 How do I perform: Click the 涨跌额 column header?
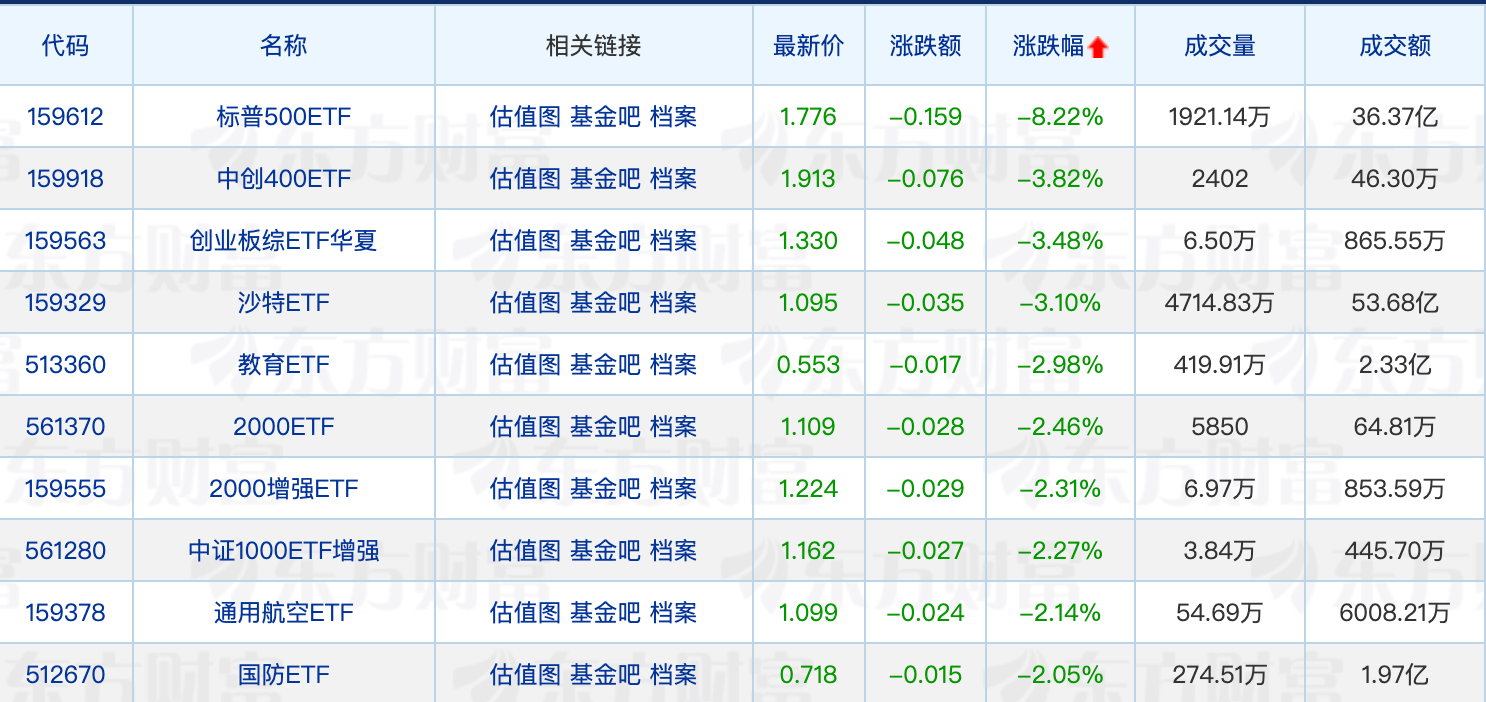(926, 46)
